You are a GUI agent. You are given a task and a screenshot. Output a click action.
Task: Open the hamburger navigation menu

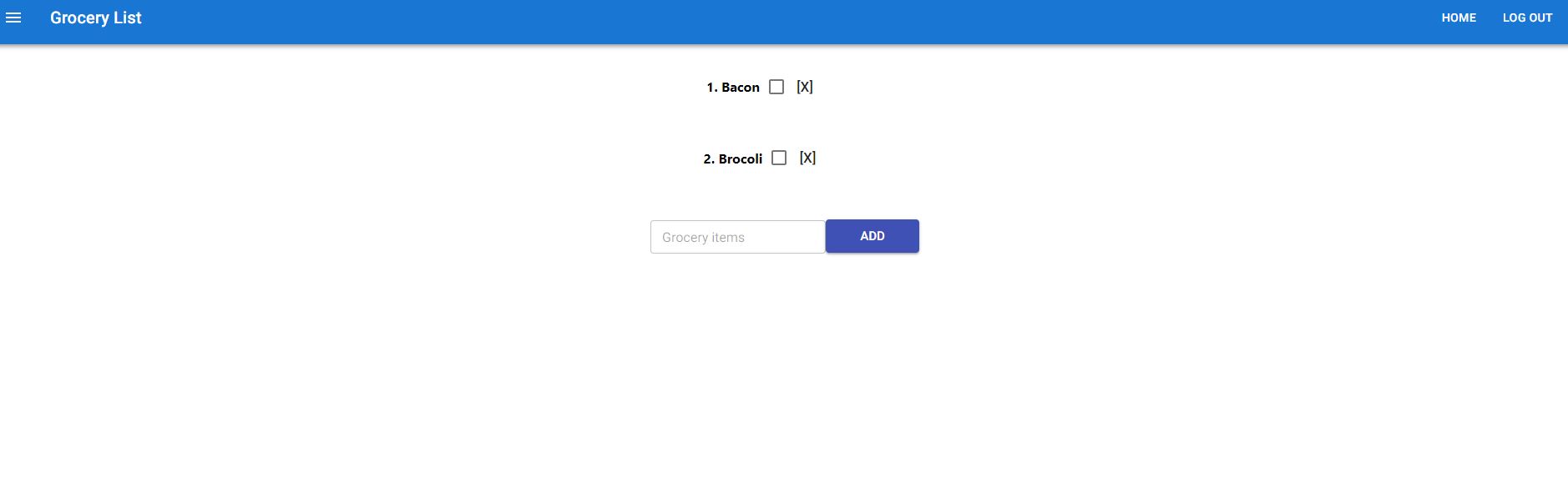pos(13,18)
